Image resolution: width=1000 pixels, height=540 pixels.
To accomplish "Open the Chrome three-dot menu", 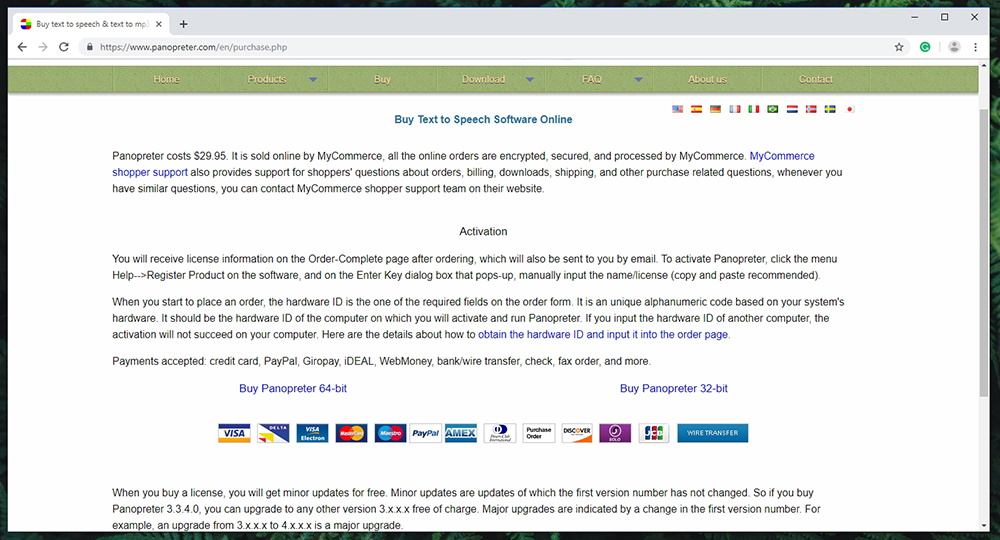I will coord(975,47).
